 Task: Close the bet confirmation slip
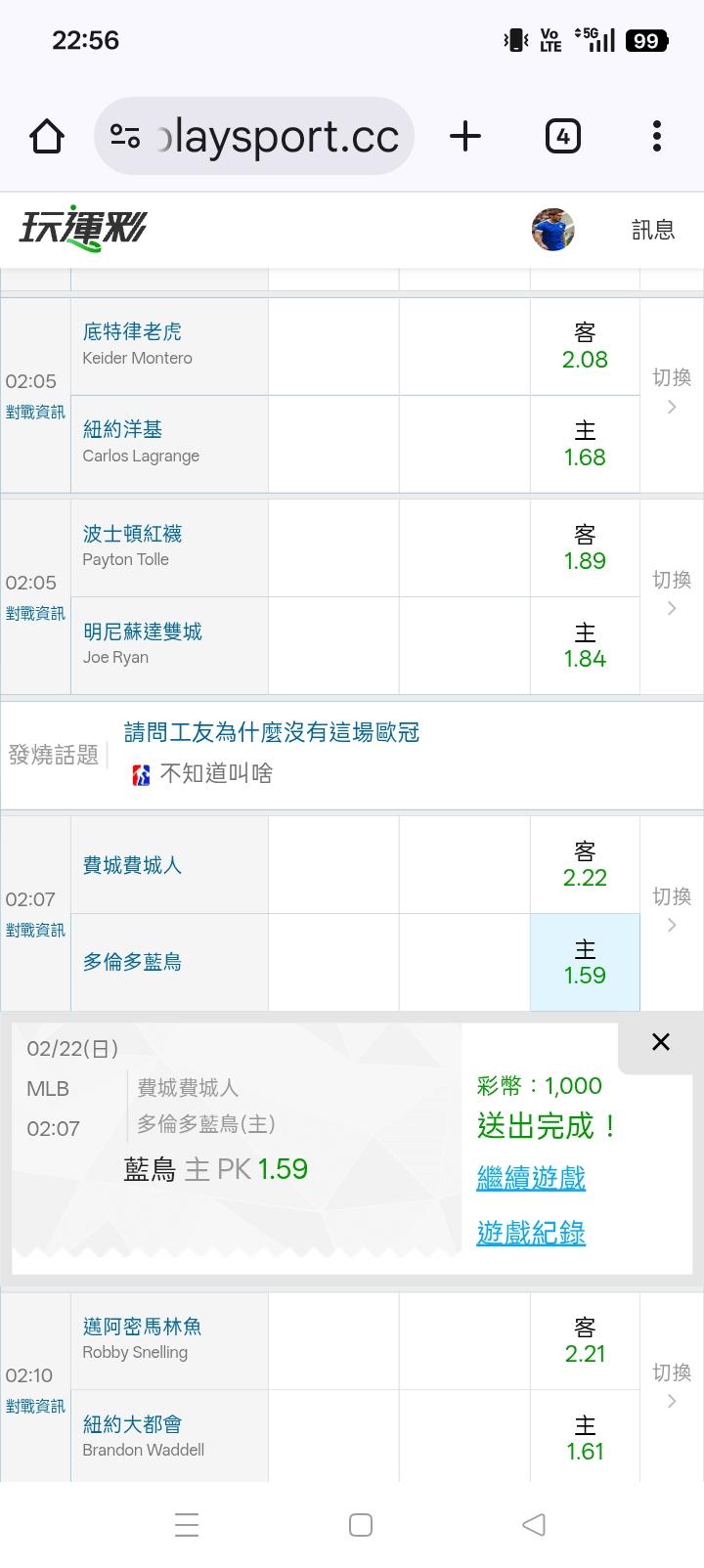661,1042
